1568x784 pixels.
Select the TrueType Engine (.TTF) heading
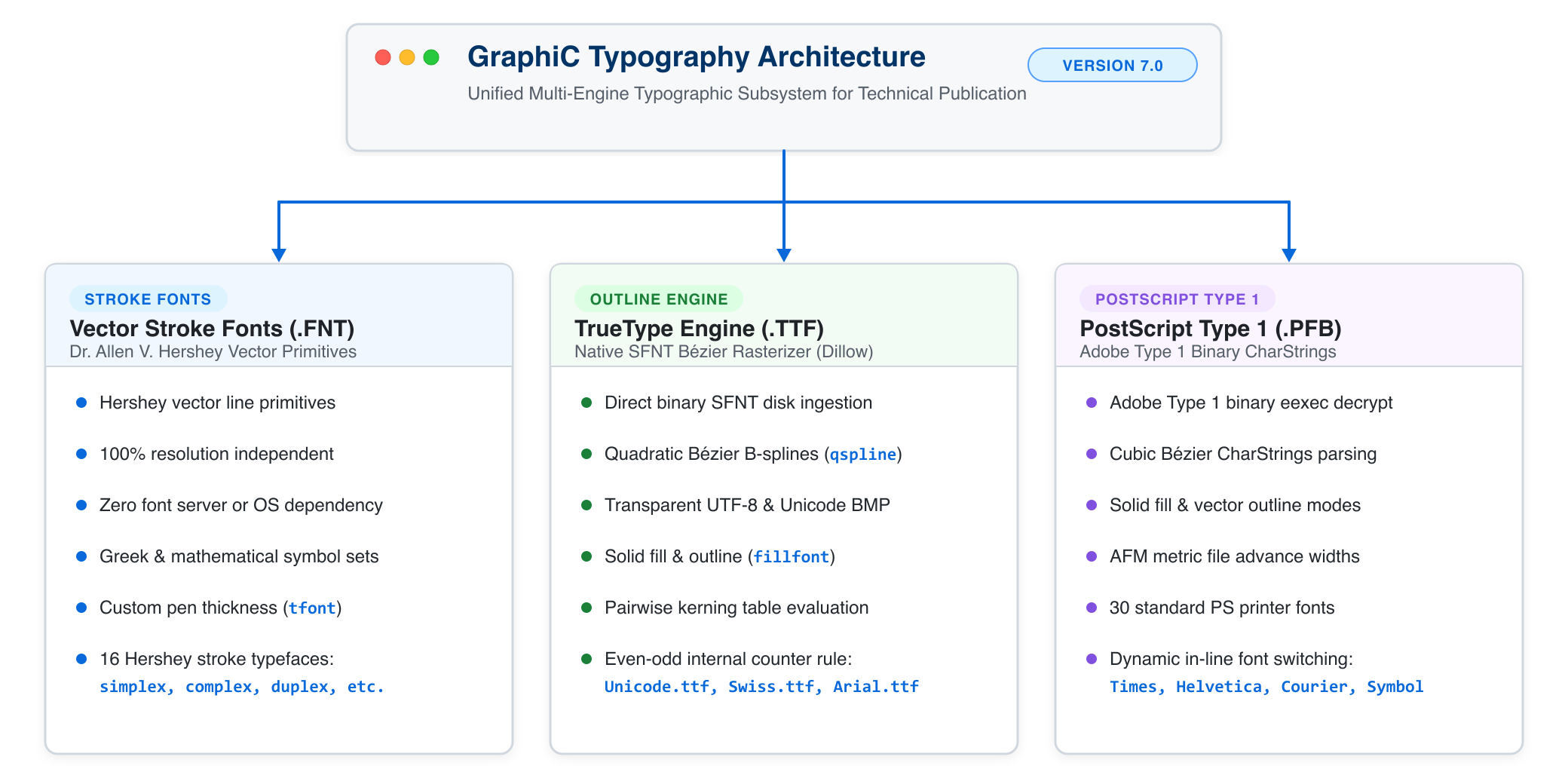699,328
